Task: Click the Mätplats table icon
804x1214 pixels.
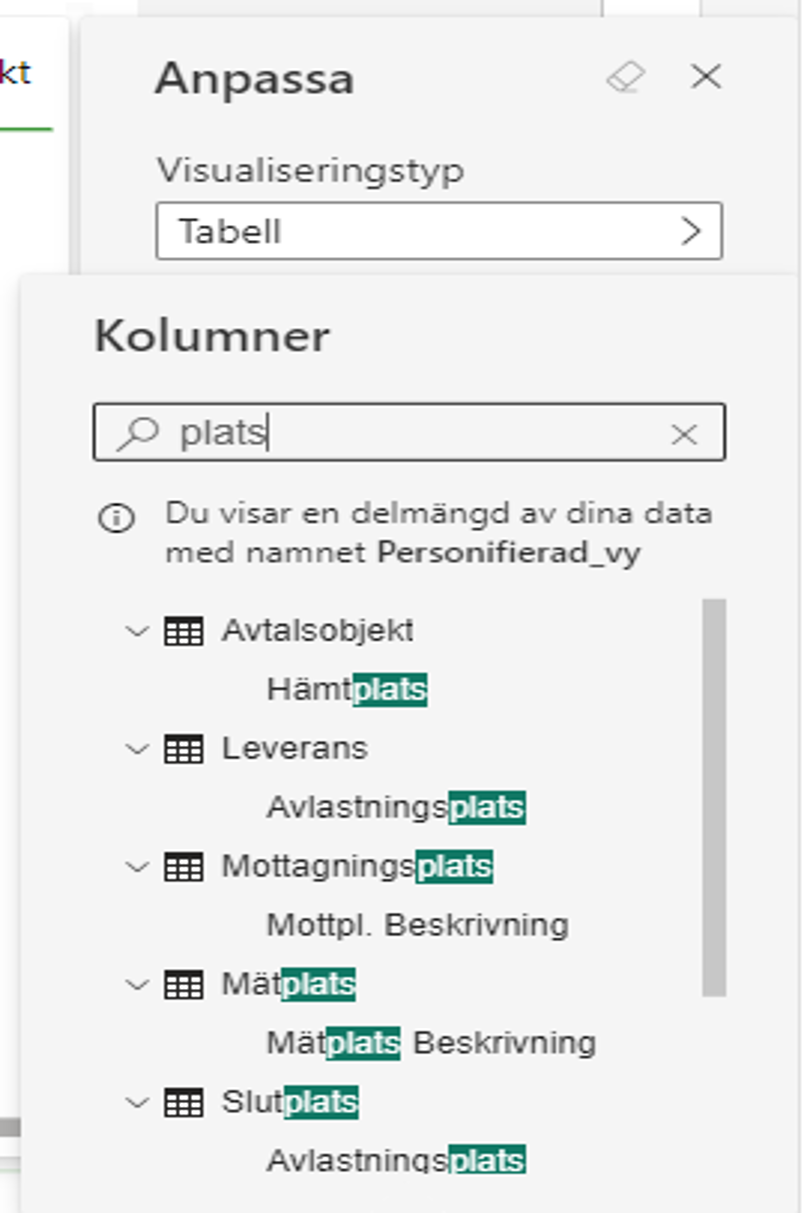Action: point(183,985)
